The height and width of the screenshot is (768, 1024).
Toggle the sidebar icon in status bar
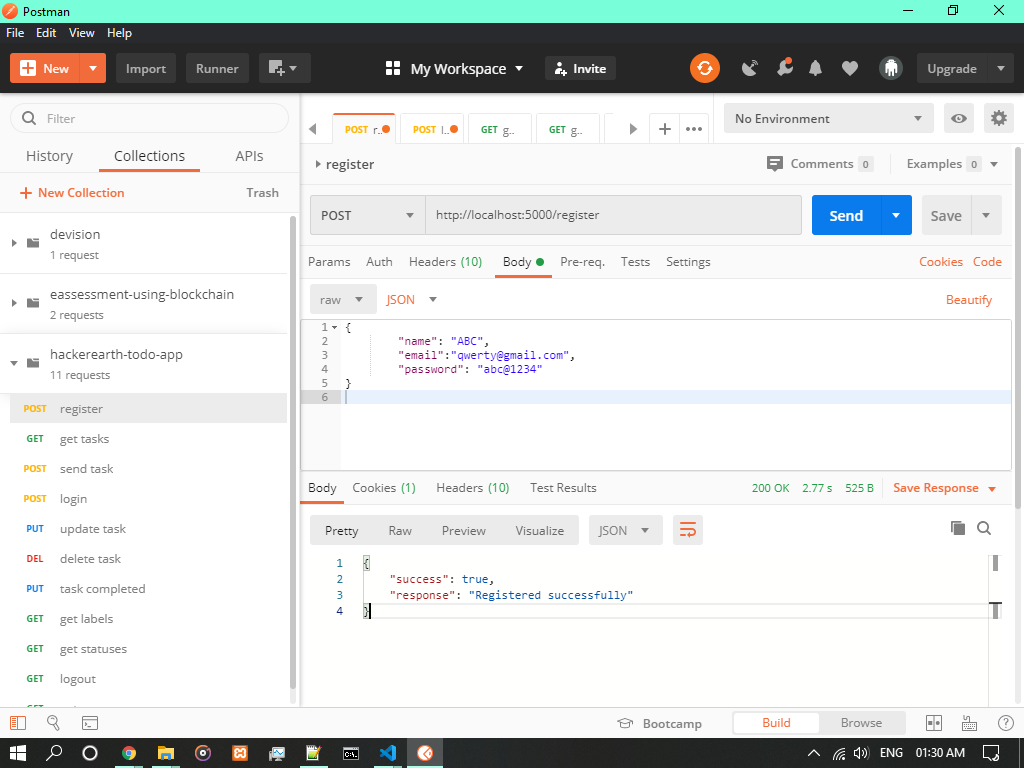pyautogui.click(x=18, y=723)
